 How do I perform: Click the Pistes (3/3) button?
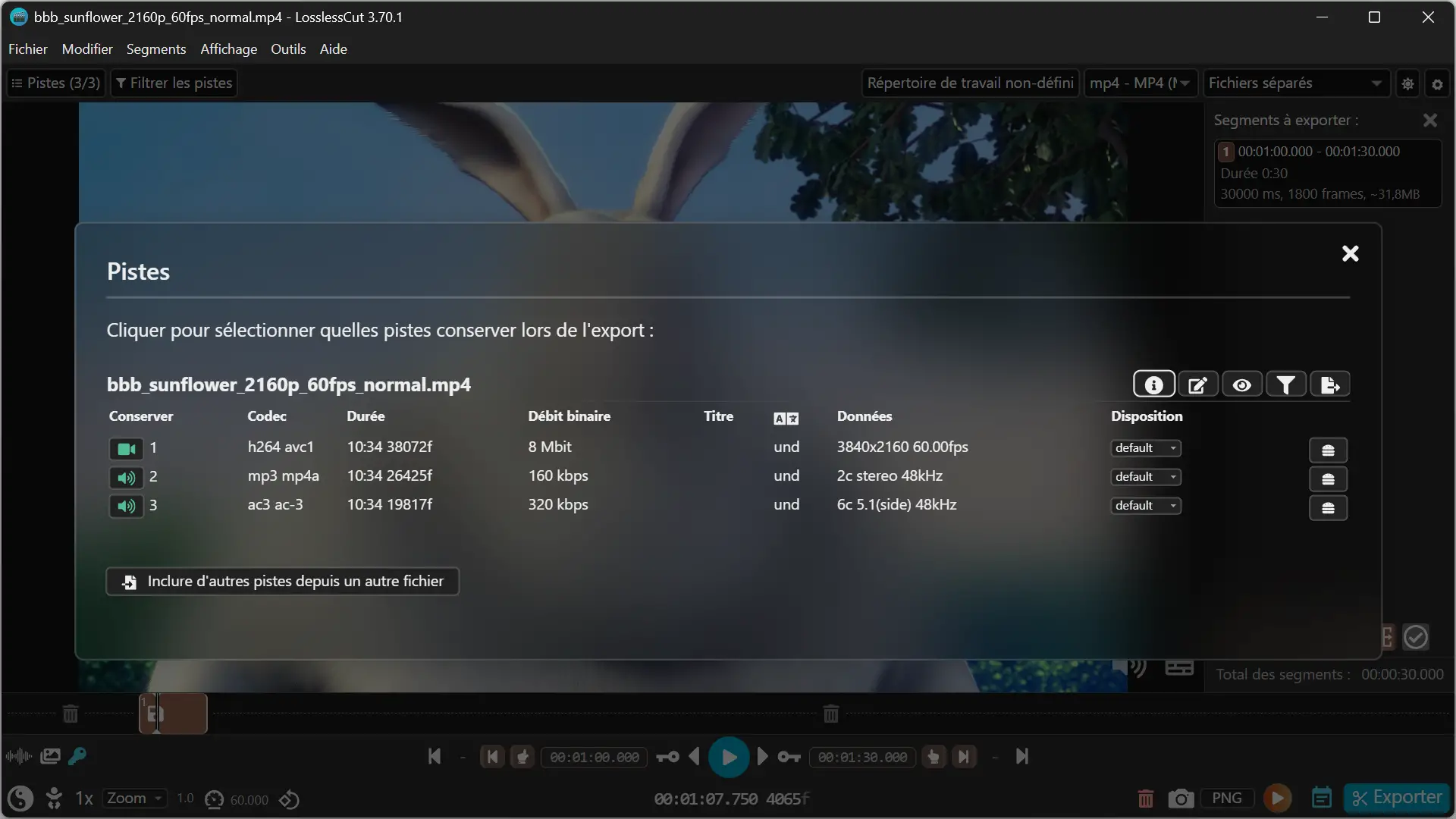pos(56,83)
